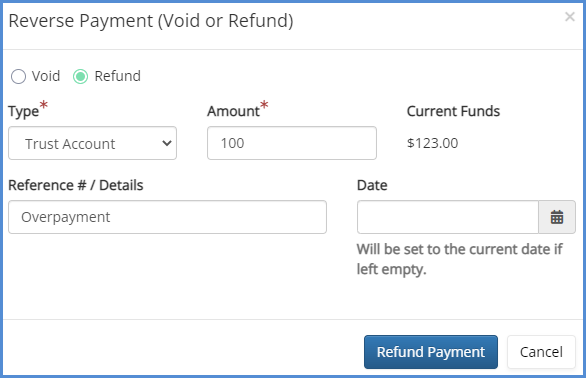This screenshot has height=378, width=586.
Task: Click the $123.00 current funds value
Action: tap(432, 143)
